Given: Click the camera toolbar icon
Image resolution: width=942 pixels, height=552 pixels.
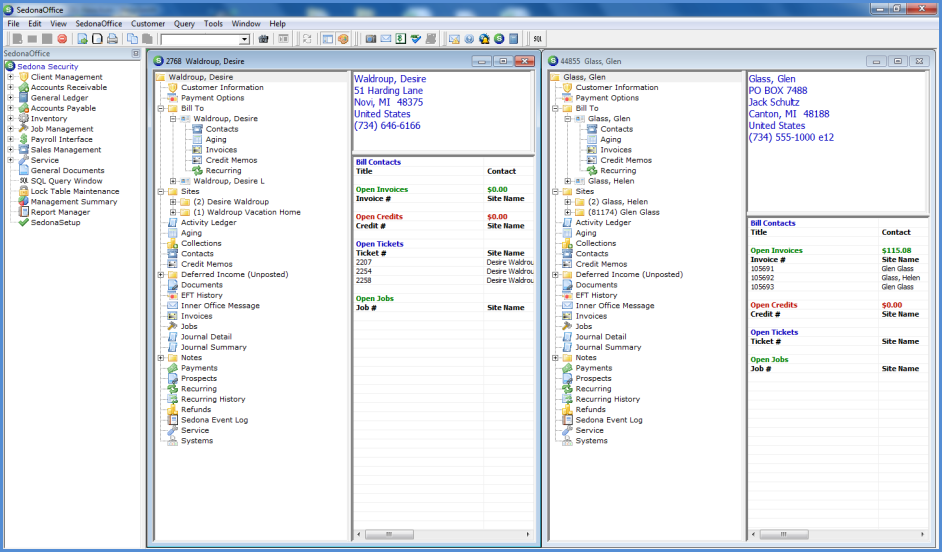Looking at the screenshot, I should click(371, 39).
